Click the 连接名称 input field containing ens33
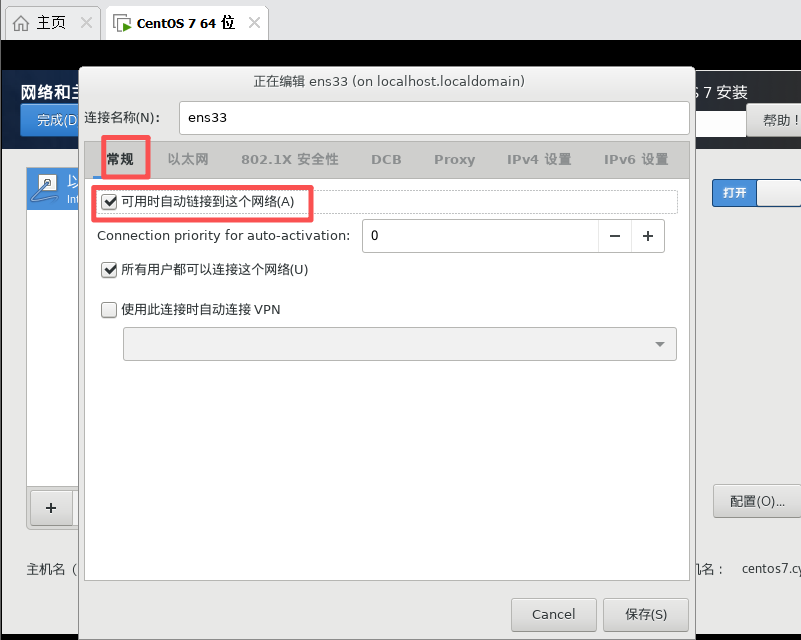This screenshot has height=640, width=801. 434,118
